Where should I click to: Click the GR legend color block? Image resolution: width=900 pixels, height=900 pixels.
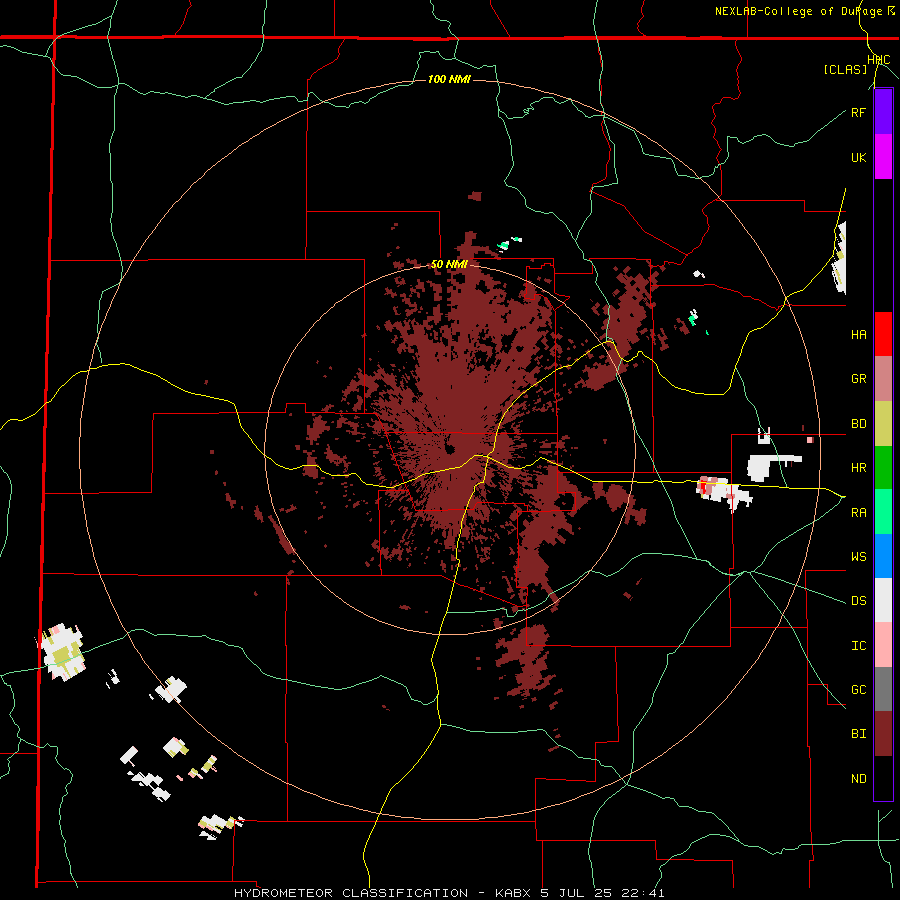pyautogui.click(x=883, y=379)
